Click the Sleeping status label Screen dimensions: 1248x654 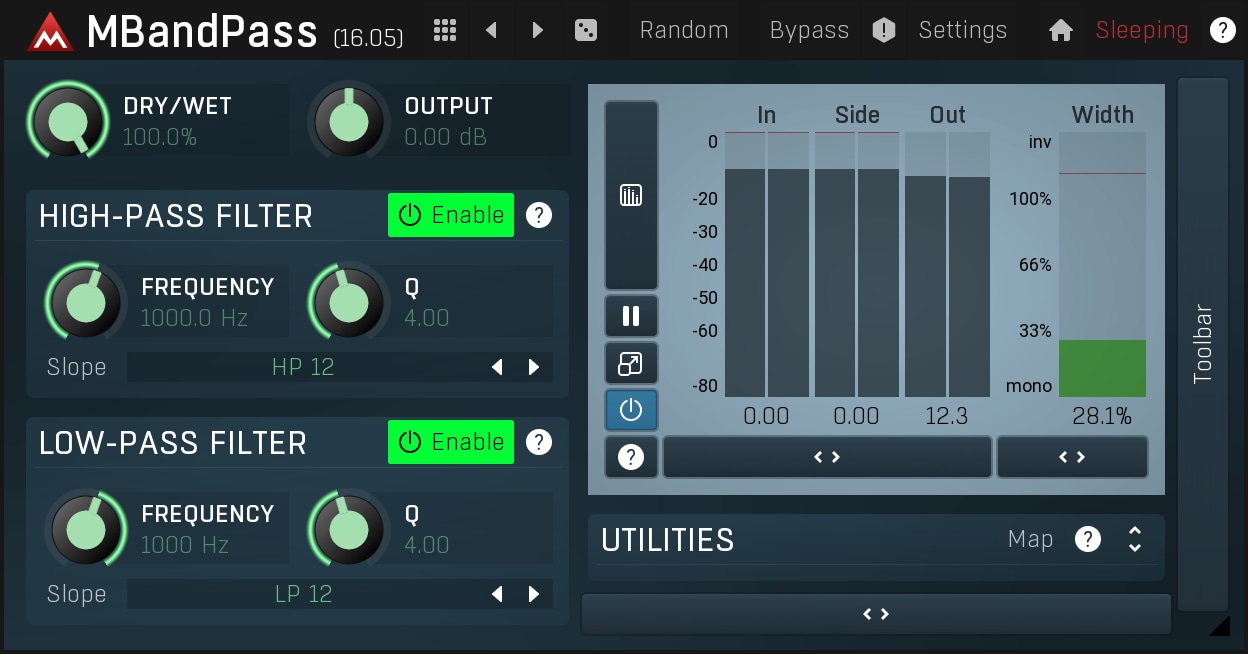1142,30
